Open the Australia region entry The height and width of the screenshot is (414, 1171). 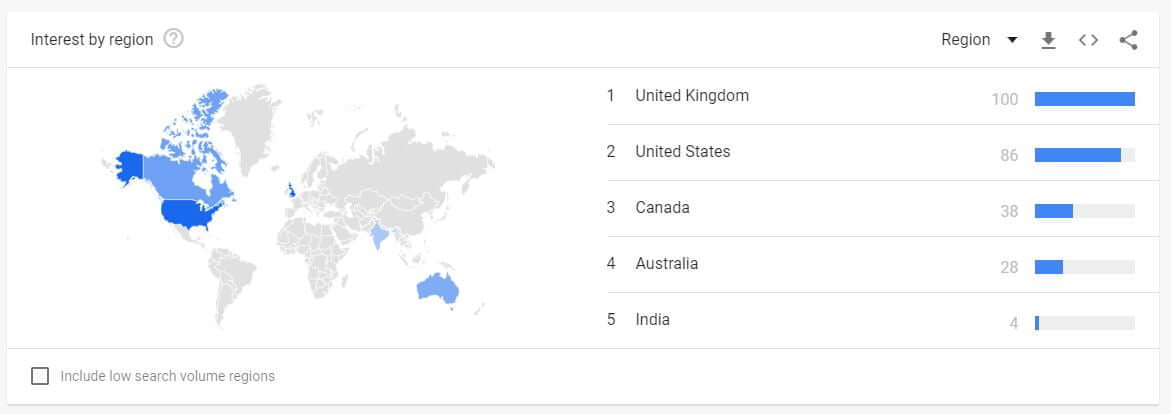coord(667,264)
